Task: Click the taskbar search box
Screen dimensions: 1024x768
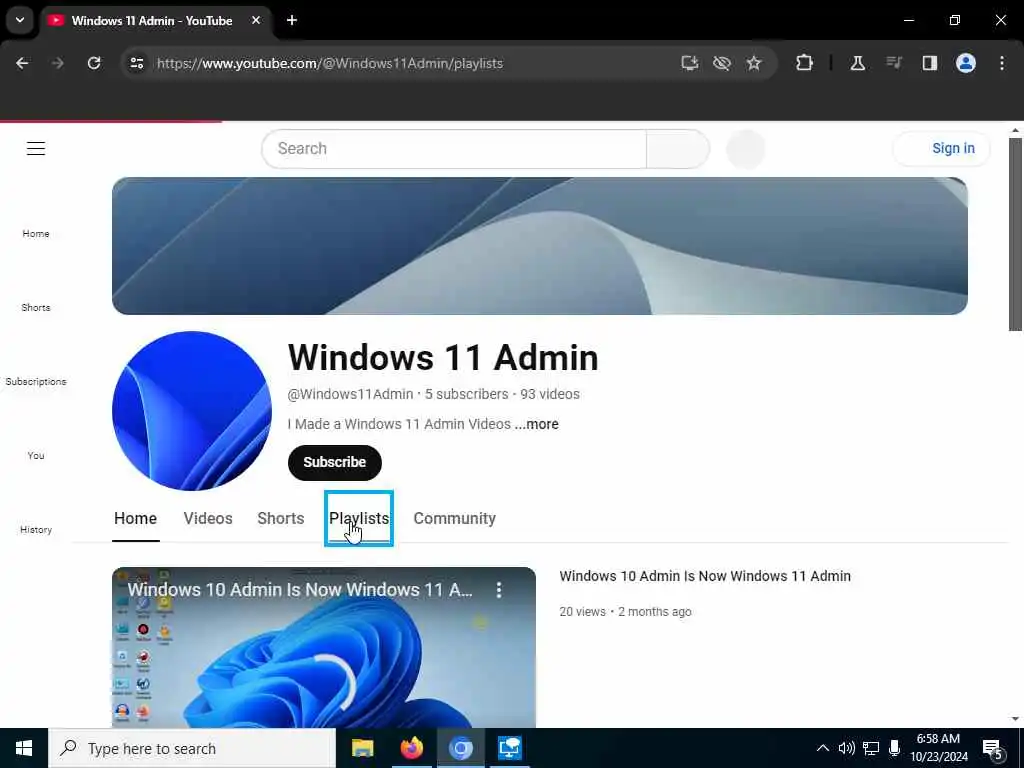Action: pyautogui.click(x=192, y=748)
